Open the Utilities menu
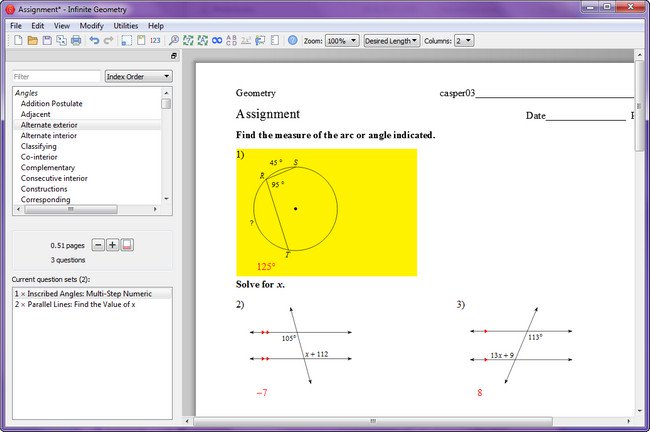This screenshot has height=432, width=650. [x=125, y=25]
